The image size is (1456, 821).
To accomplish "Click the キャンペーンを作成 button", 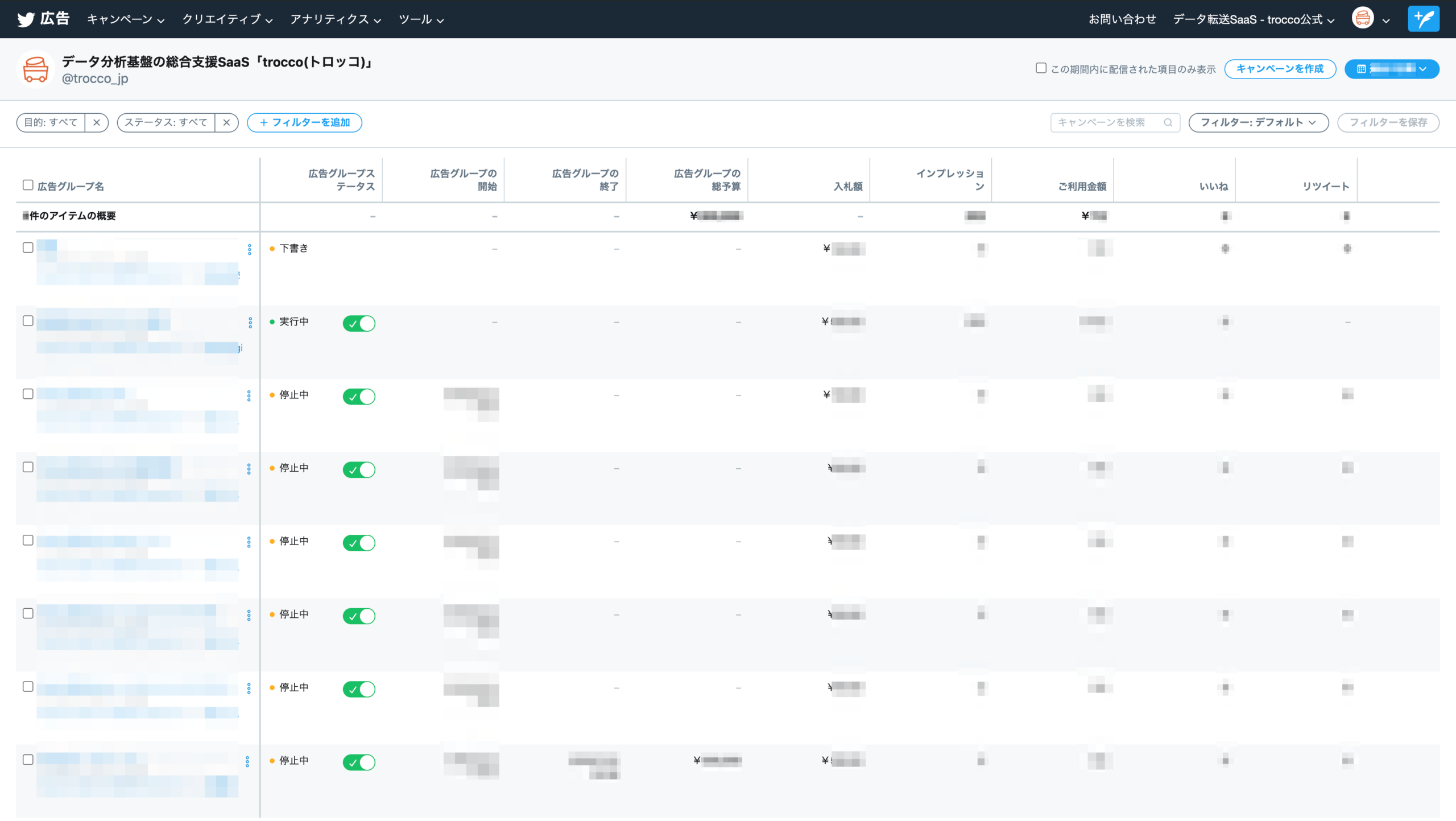I will [x=1280, y=69].
